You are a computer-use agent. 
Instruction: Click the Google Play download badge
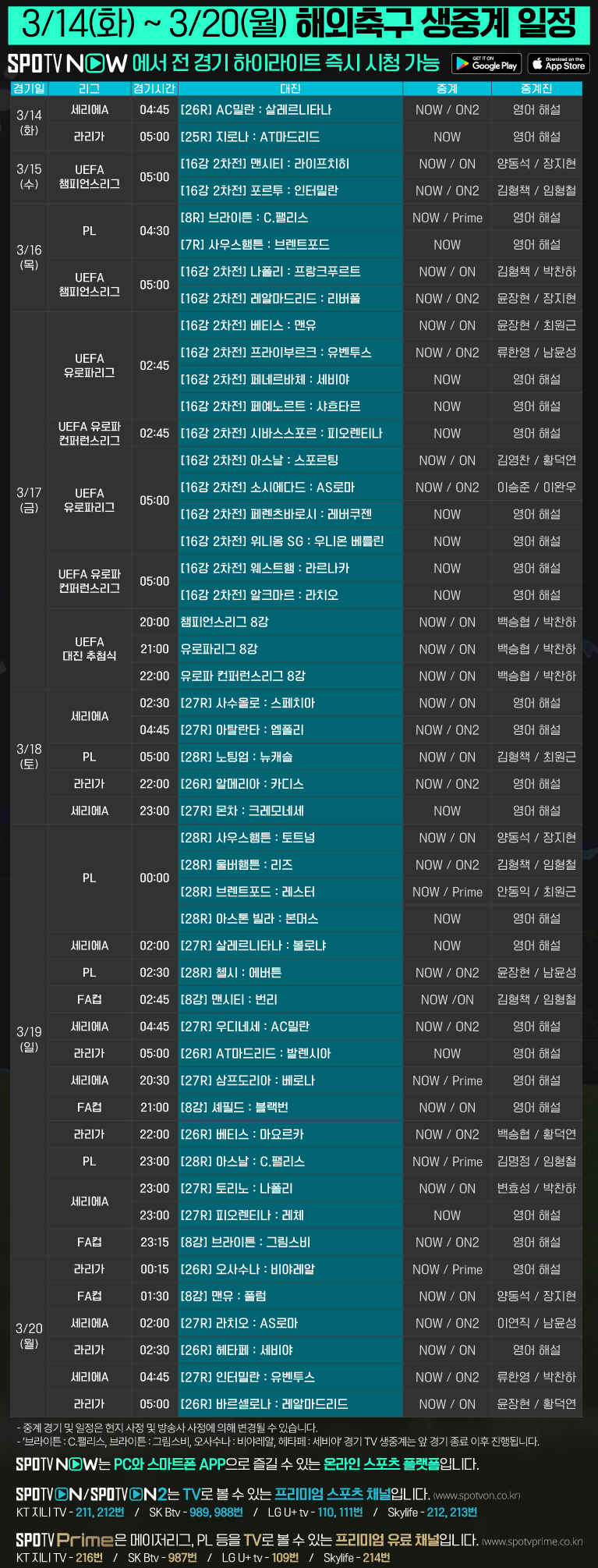pos(487,64)
